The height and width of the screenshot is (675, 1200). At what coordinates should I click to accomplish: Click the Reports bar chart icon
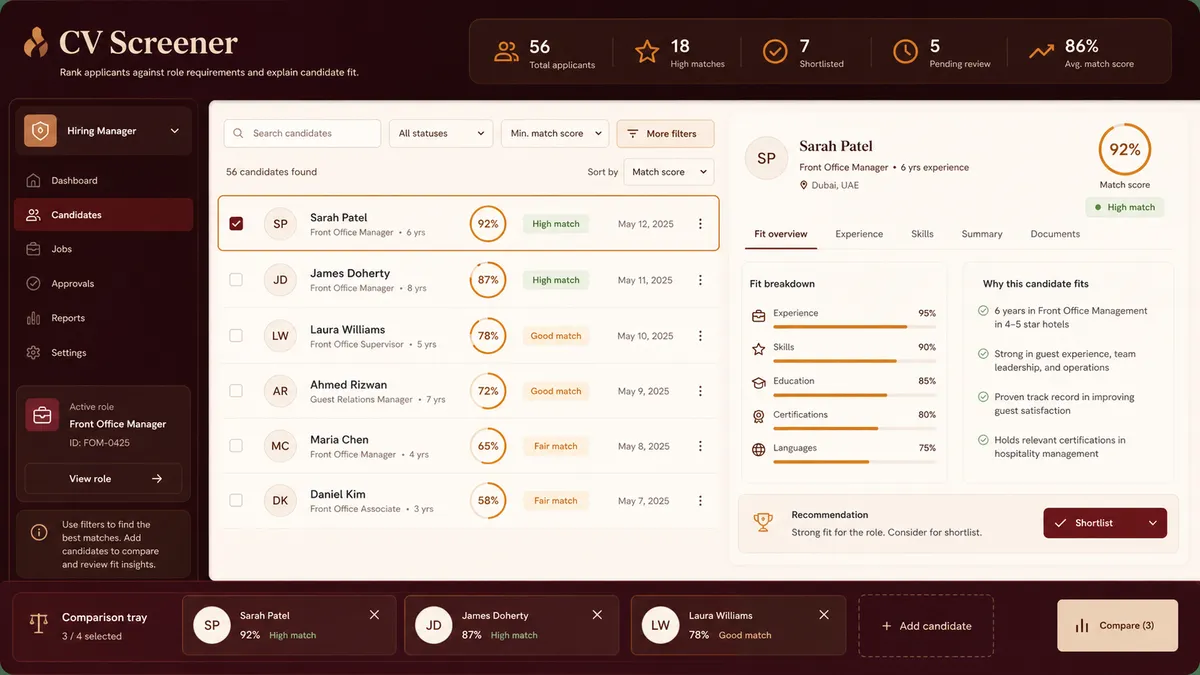[x=33, y=318]
